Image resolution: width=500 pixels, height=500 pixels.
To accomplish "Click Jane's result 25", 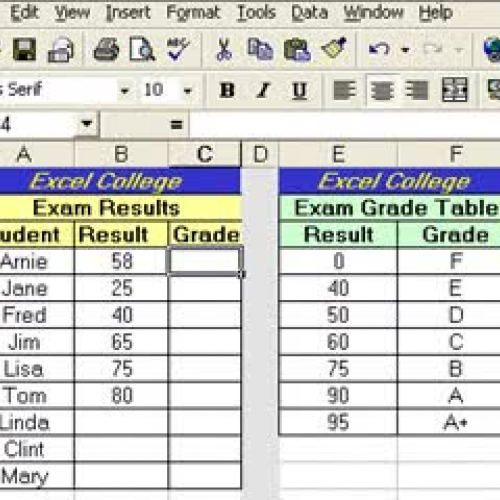I will click(x=122, y=288).
